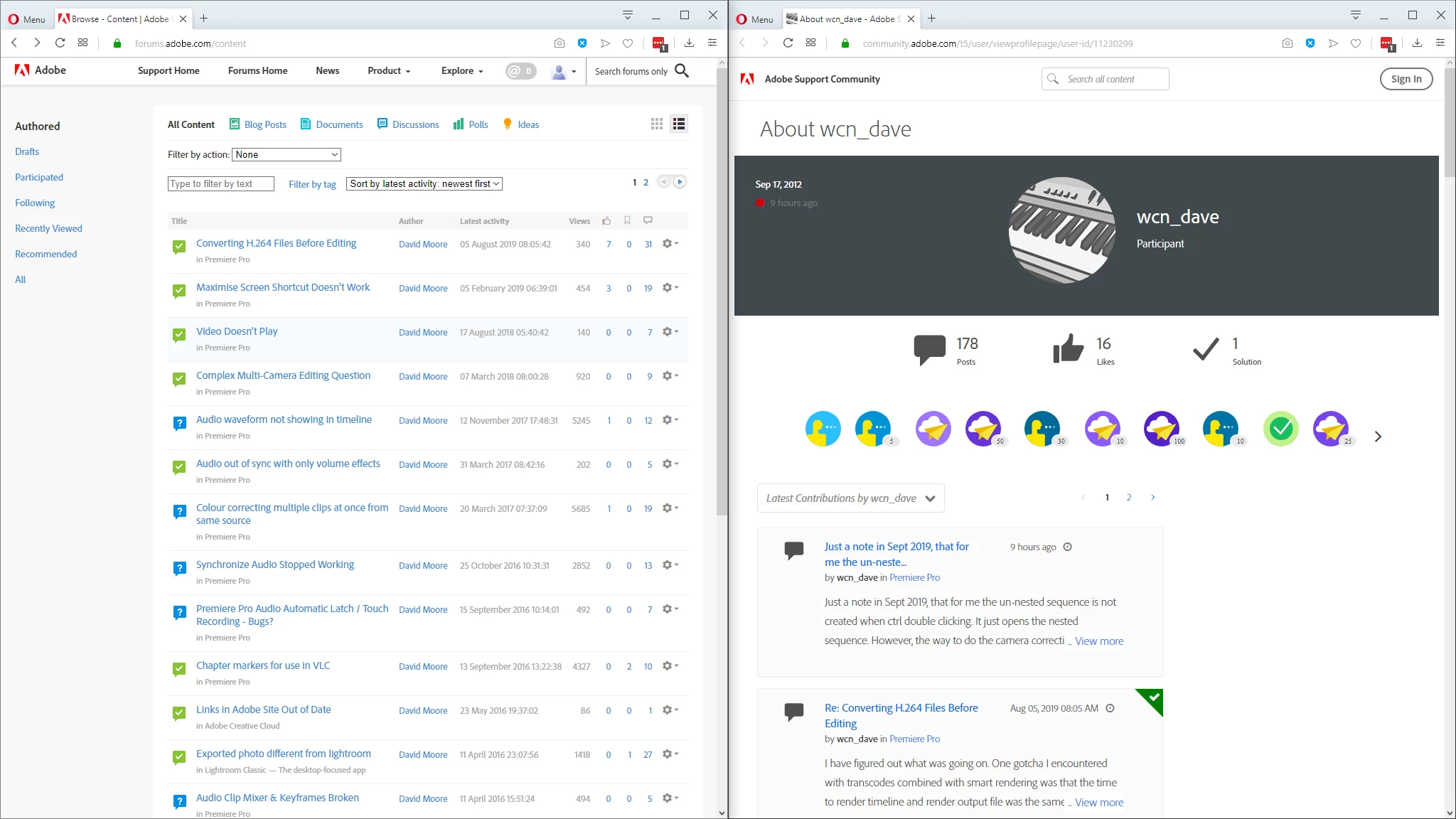
Task: Go to next page arrow in content list
Action: [x=680, y=182]
